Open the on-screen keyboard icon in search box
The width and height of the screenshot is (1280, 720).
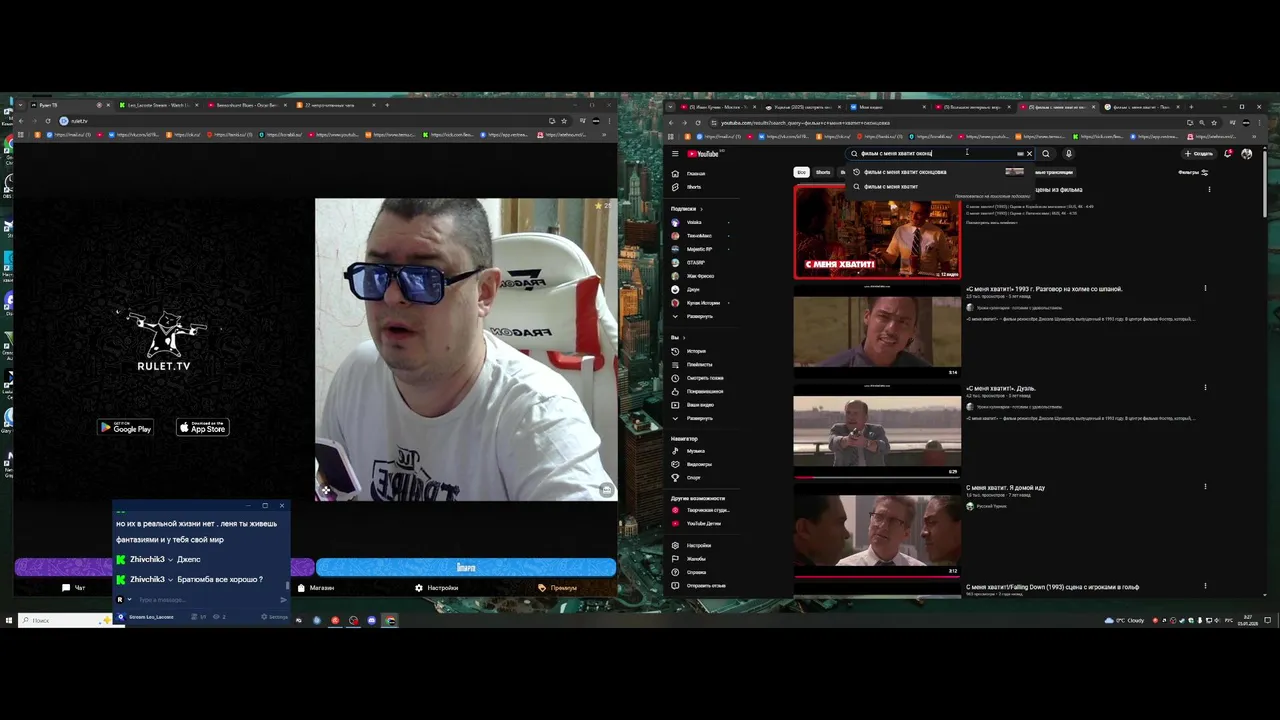point(1020,154)
